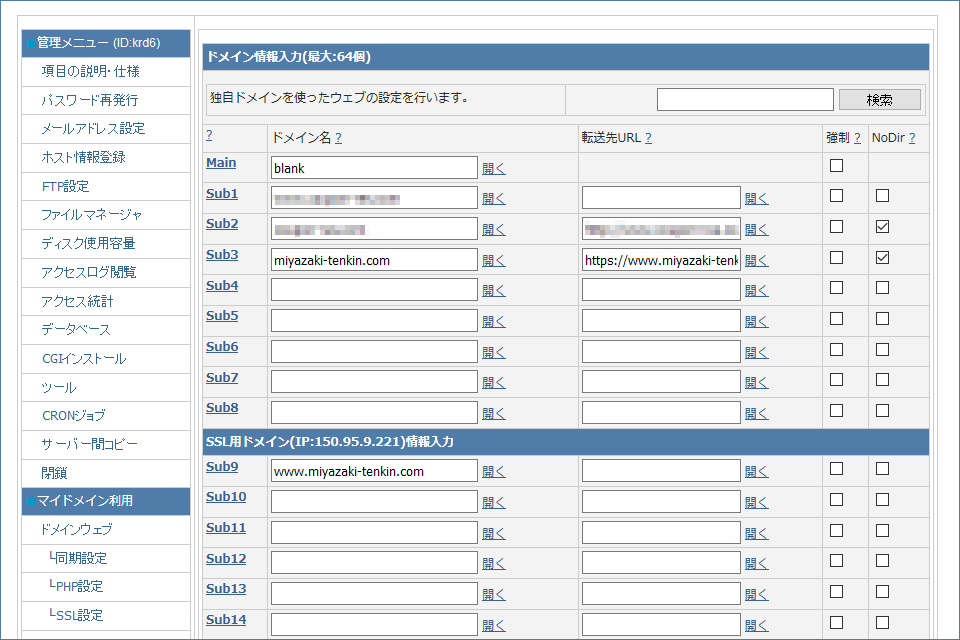The width and height of the screenshot is (960, 640).
Task: Focus the domain search text field
Action: coord(744,99)
